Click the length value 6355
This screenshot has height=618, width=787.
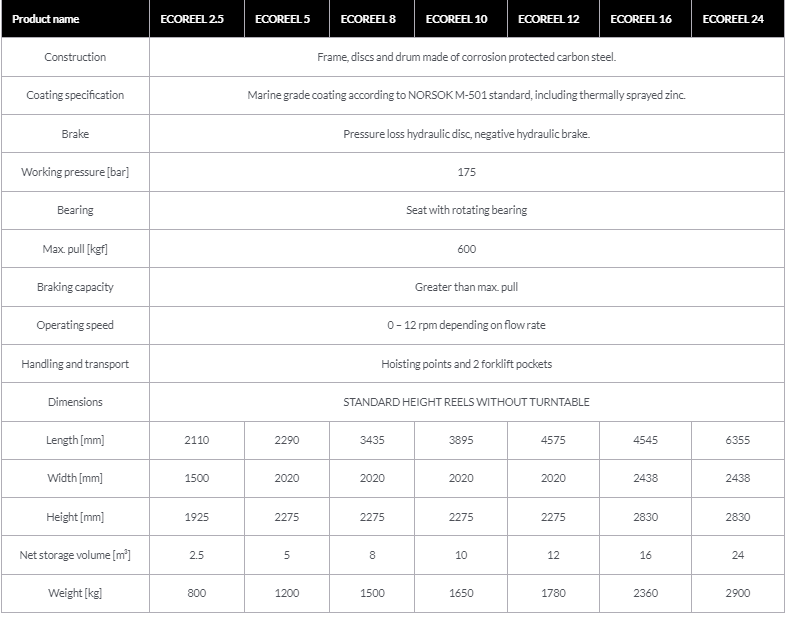(x=738, y=440)
